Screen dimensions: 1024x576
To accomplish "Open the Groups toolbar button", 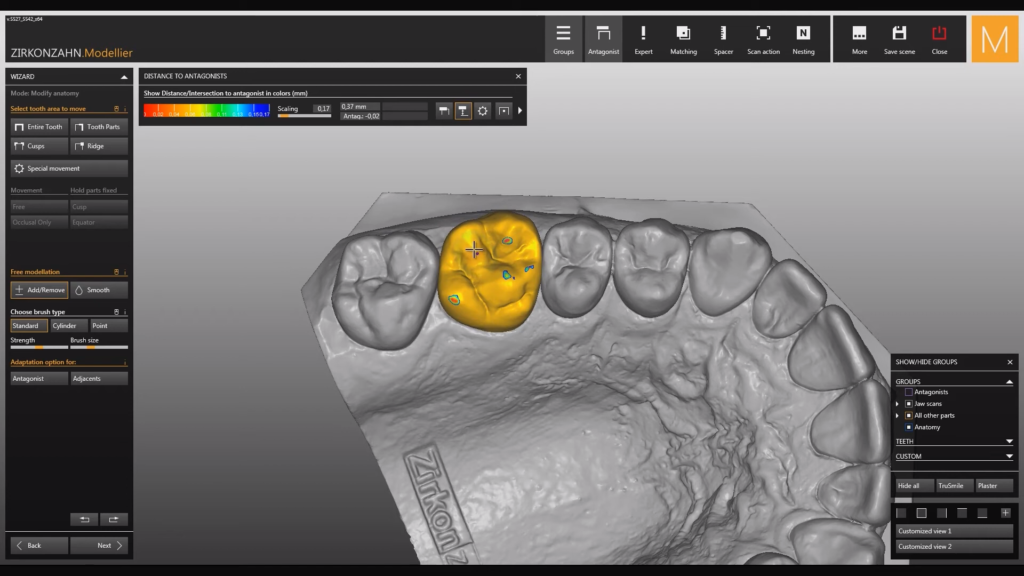I will [563, 39].
